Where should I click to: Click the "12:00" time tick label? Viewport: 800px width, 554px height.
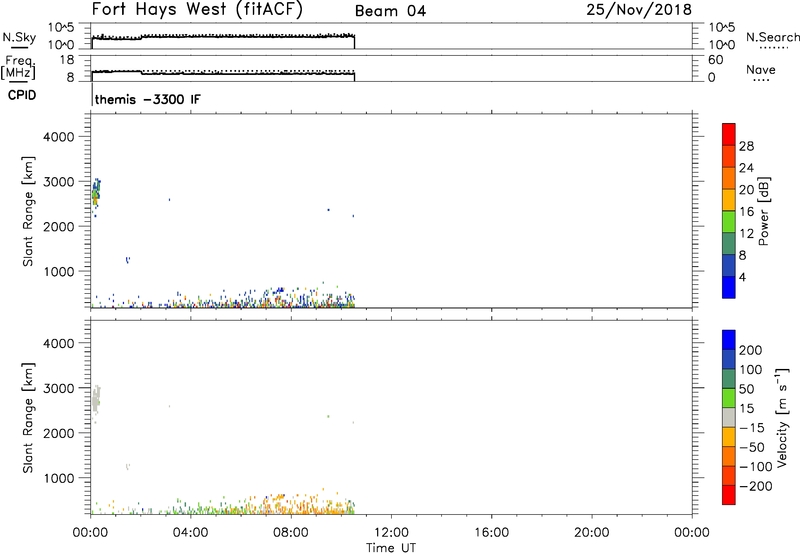[x=391, y=533]
